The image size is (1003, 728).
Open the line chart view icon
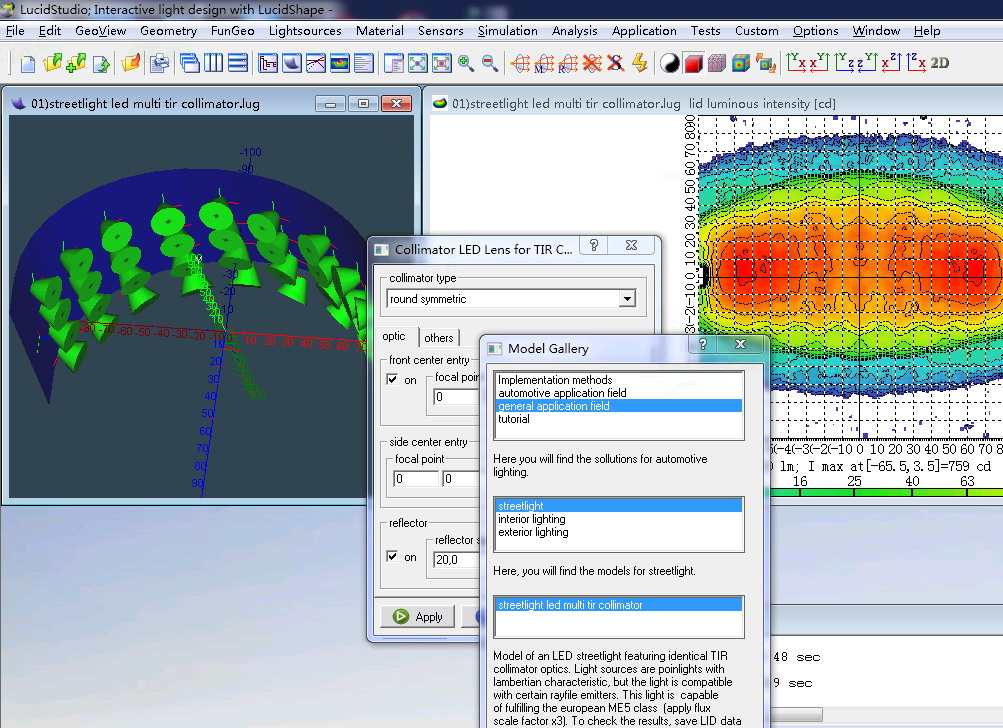(x=315, y=63)
